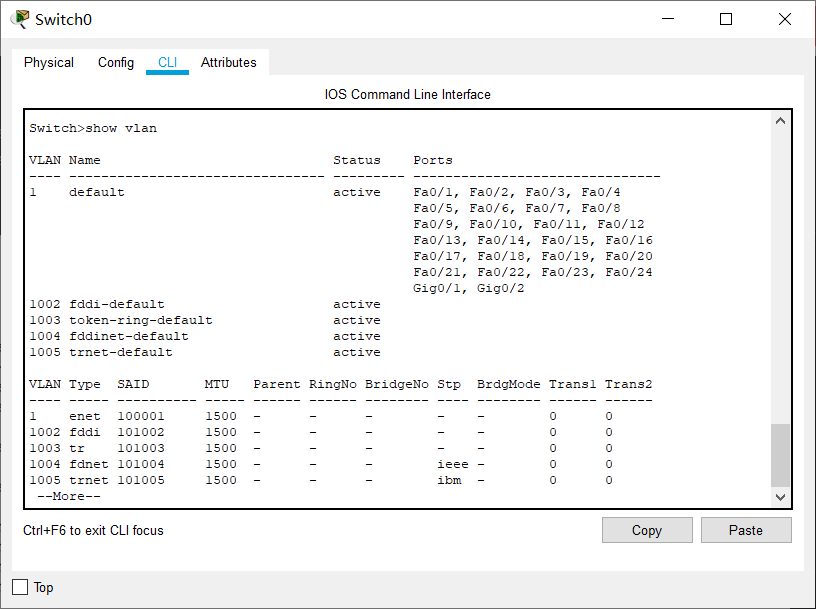Enable the Top checkbox
Image resolution: width=816 pixels, height=609 pixels.
tap(20, 587)
